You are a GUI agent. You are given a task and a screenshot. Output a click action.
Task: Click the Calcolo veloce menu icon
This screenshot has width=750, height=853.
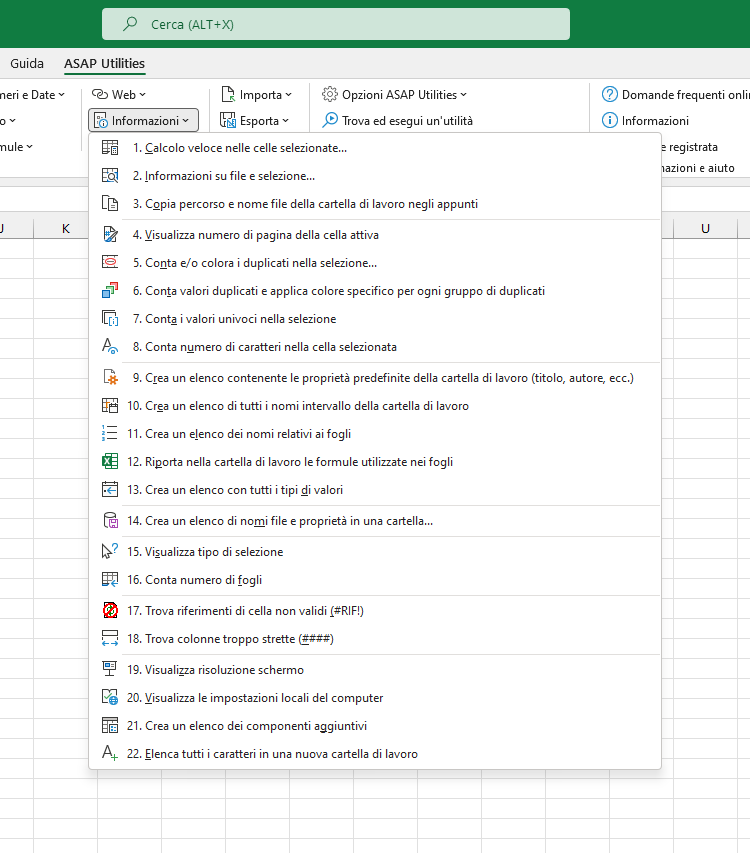[110, 147]
